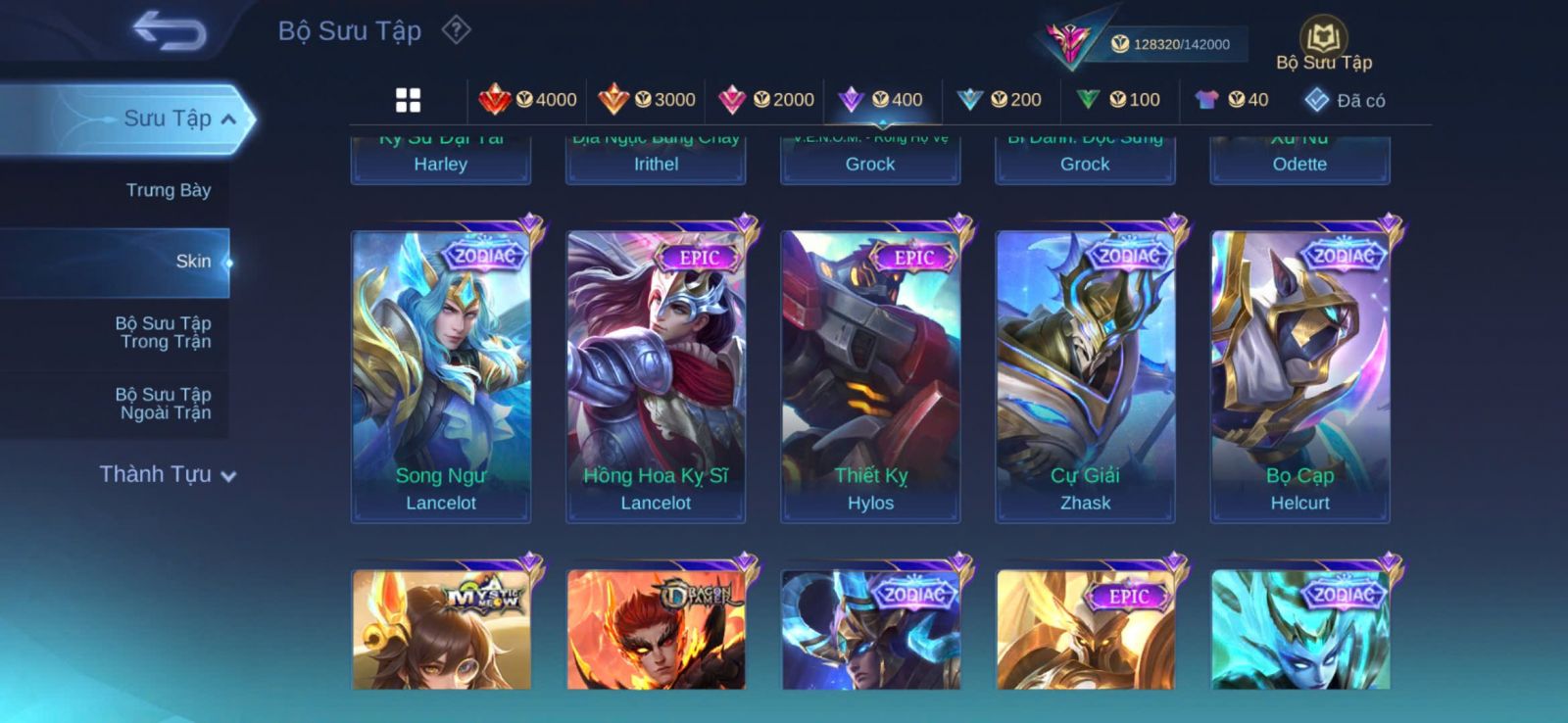Viewport: 1568px width, 723px height.
Task: Filter by orange 3000 gem tier
Action: click(x=647, y=99)
